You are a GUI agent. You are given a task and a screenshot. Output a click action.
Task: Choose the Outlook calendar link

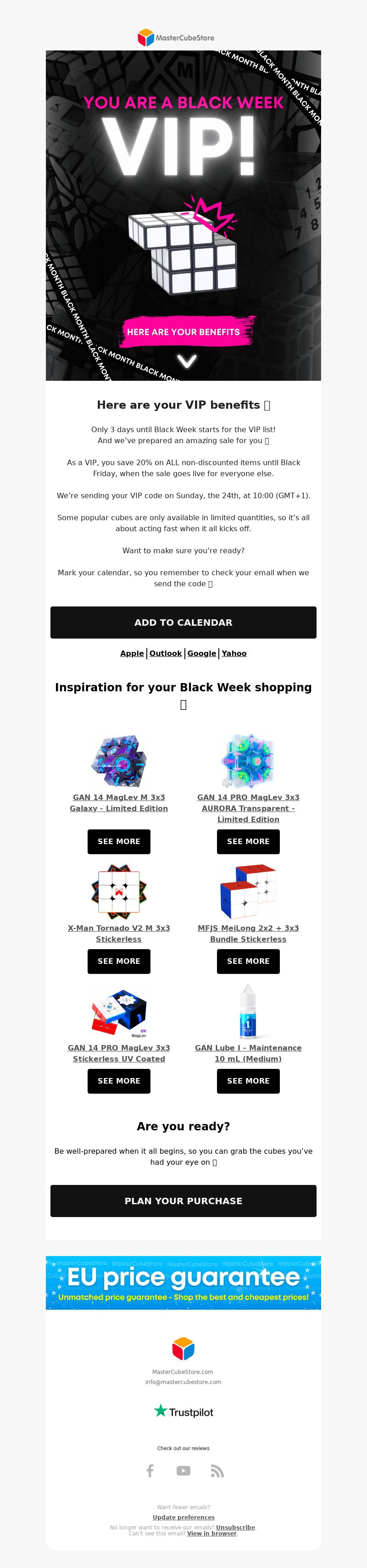click(x=166, y=653)
